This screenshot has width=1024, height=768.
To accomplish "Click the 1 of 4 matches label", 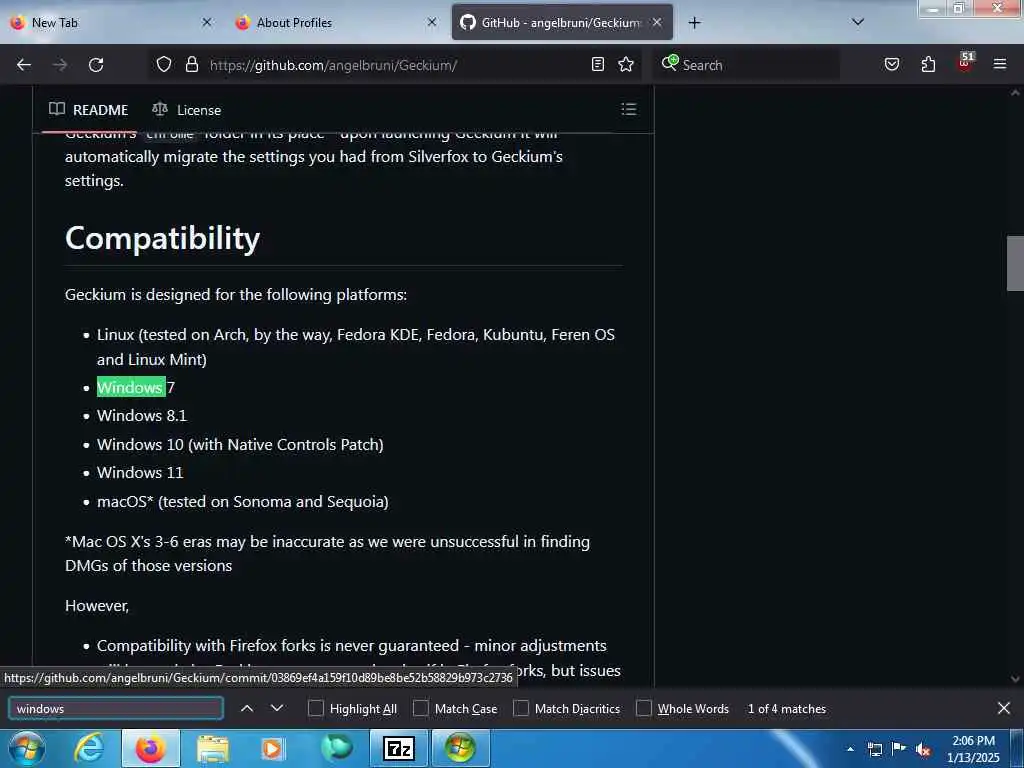I will [x=787, y=709].
